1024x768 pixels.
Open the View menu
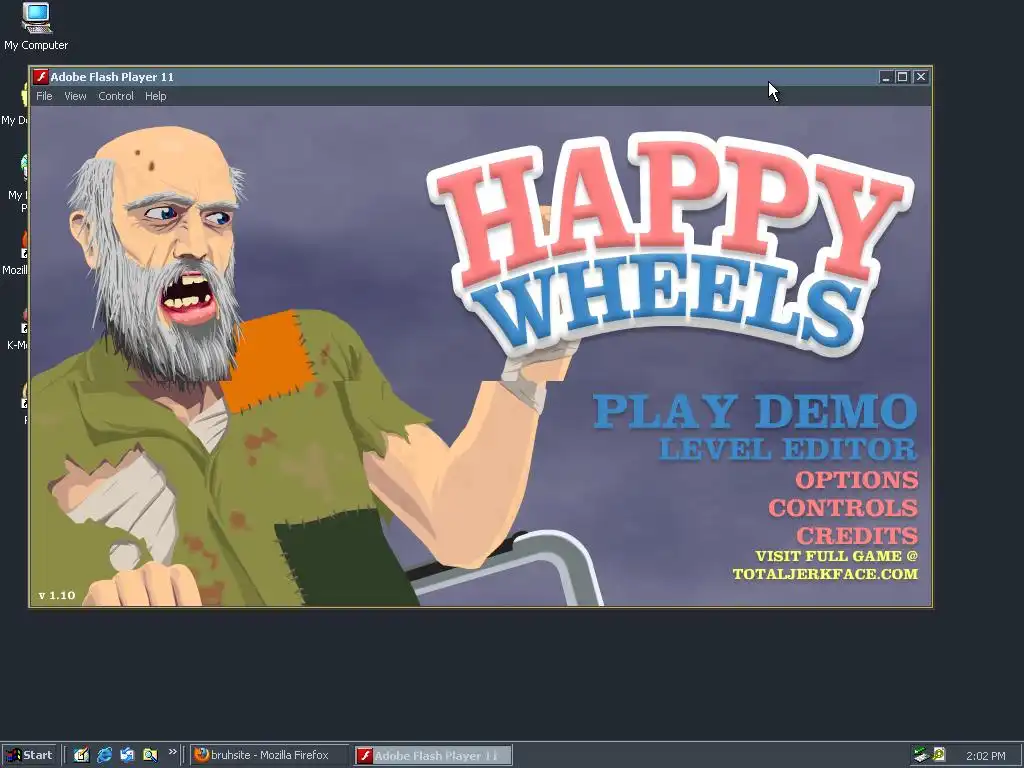[75, 96]
